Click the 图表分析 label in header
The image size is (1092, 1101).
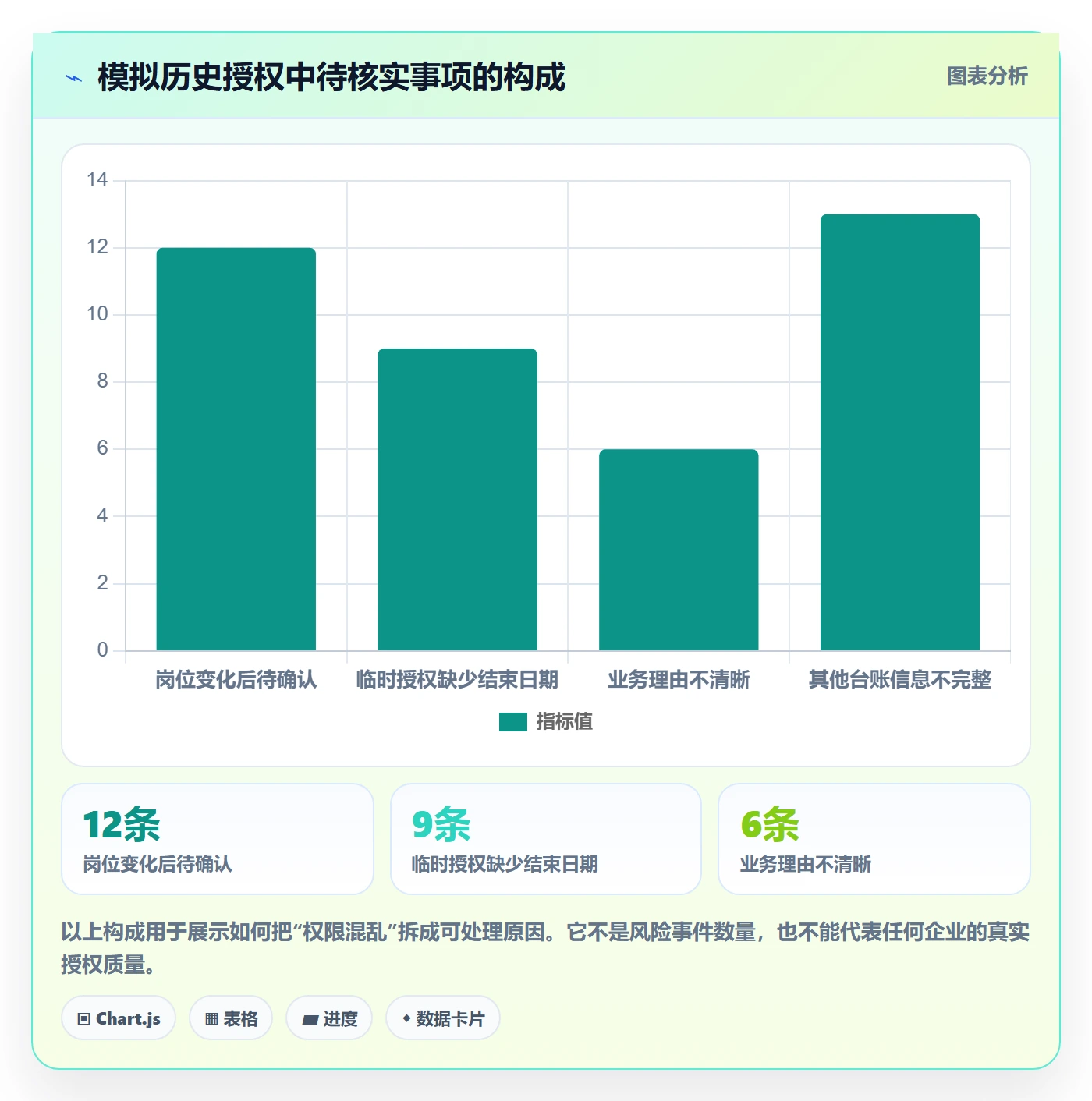[x=987, y=76]
